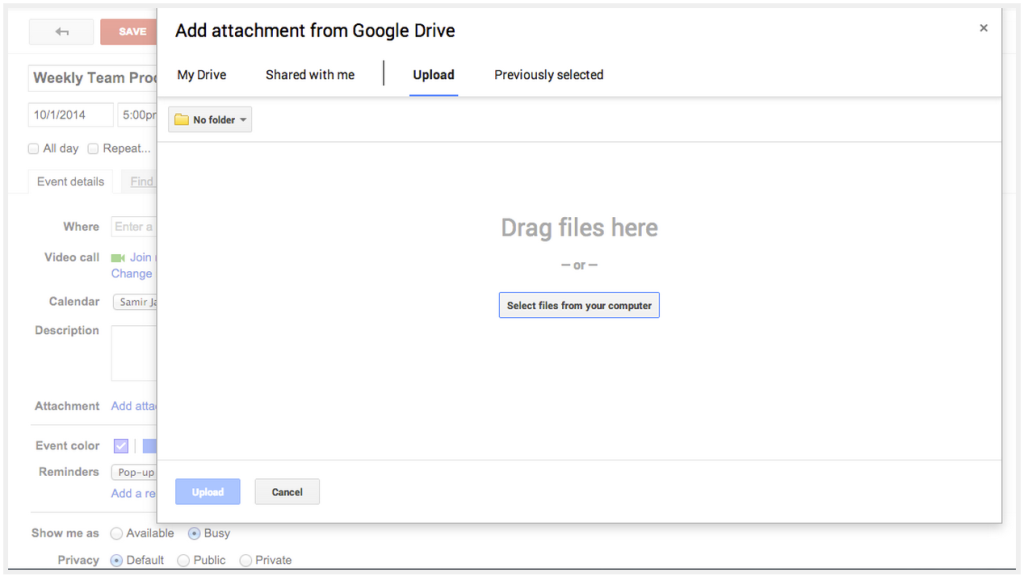
Task: Go back using the arrow button
Action: pyautogui.click(x=61, y=31)
